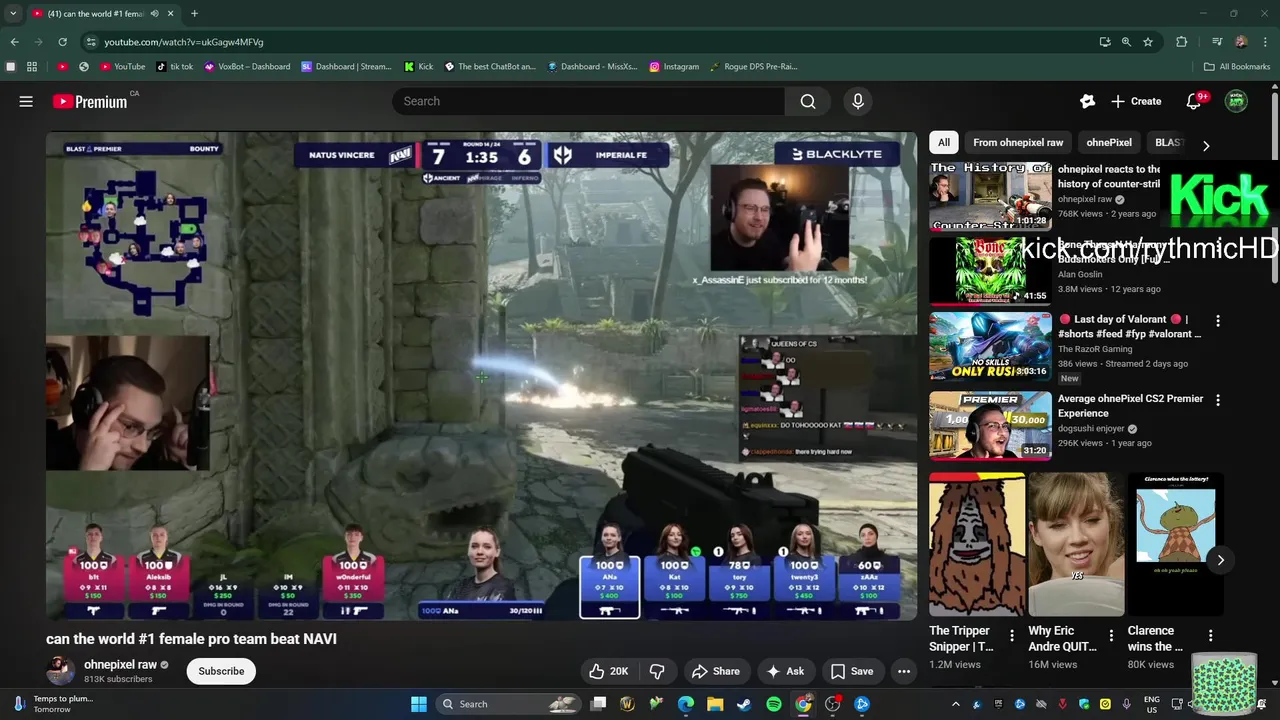Select the From ohnepixel raw chip
Screen dimensions: 1280x720
(x=1018, y=142)
